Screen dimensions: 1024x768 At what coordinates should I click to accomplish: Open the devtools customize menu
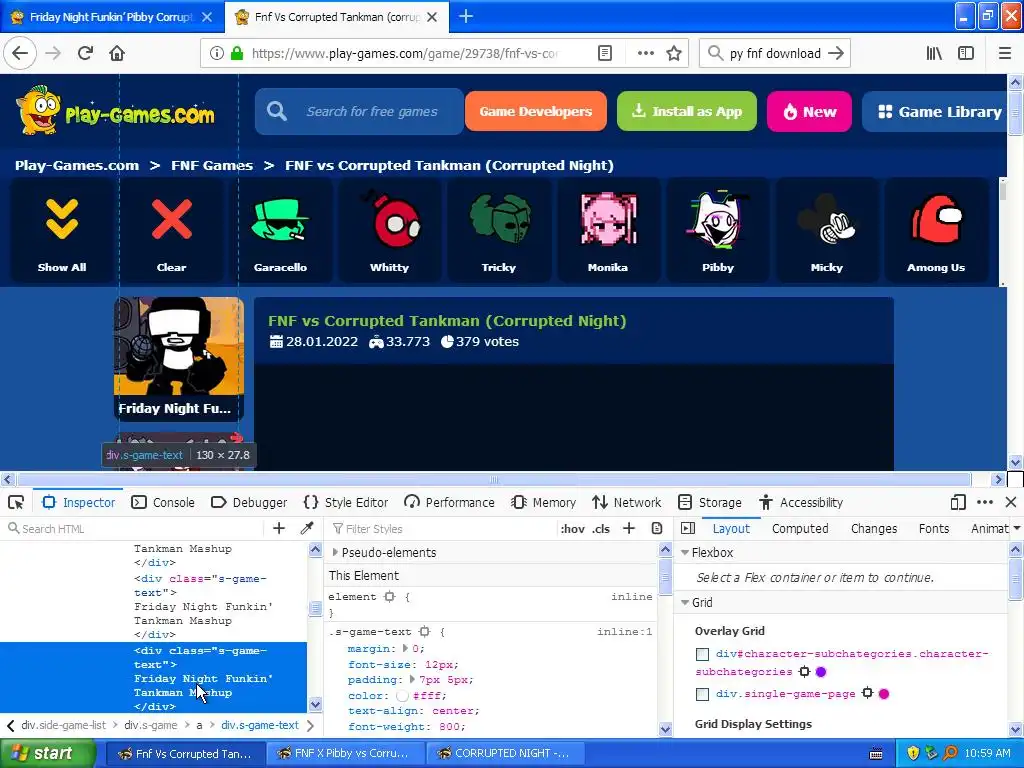pos(985,502)
